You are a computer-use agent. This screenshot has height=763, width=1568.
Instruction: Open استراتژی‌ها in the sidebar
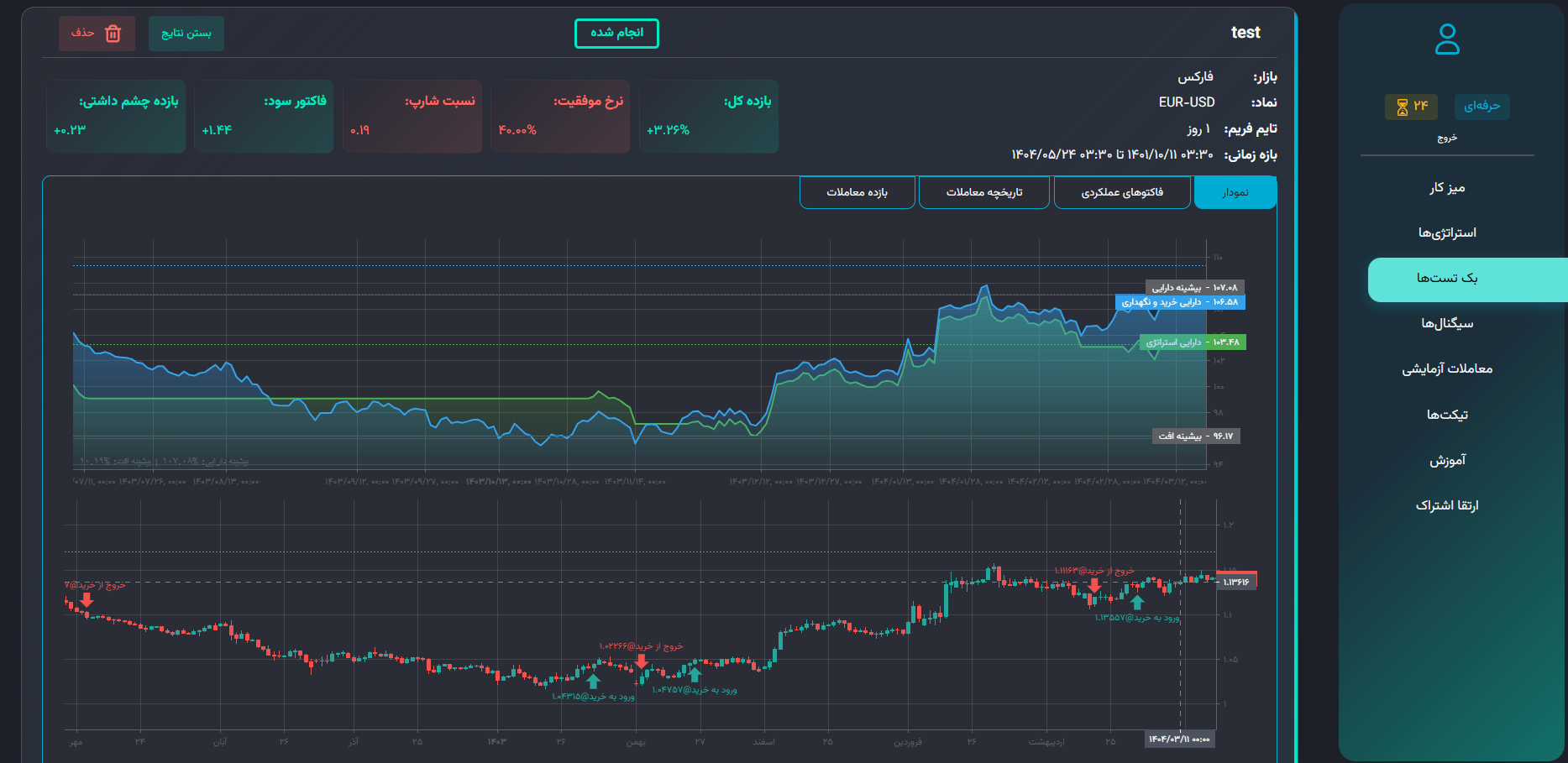coord(1447,233)
